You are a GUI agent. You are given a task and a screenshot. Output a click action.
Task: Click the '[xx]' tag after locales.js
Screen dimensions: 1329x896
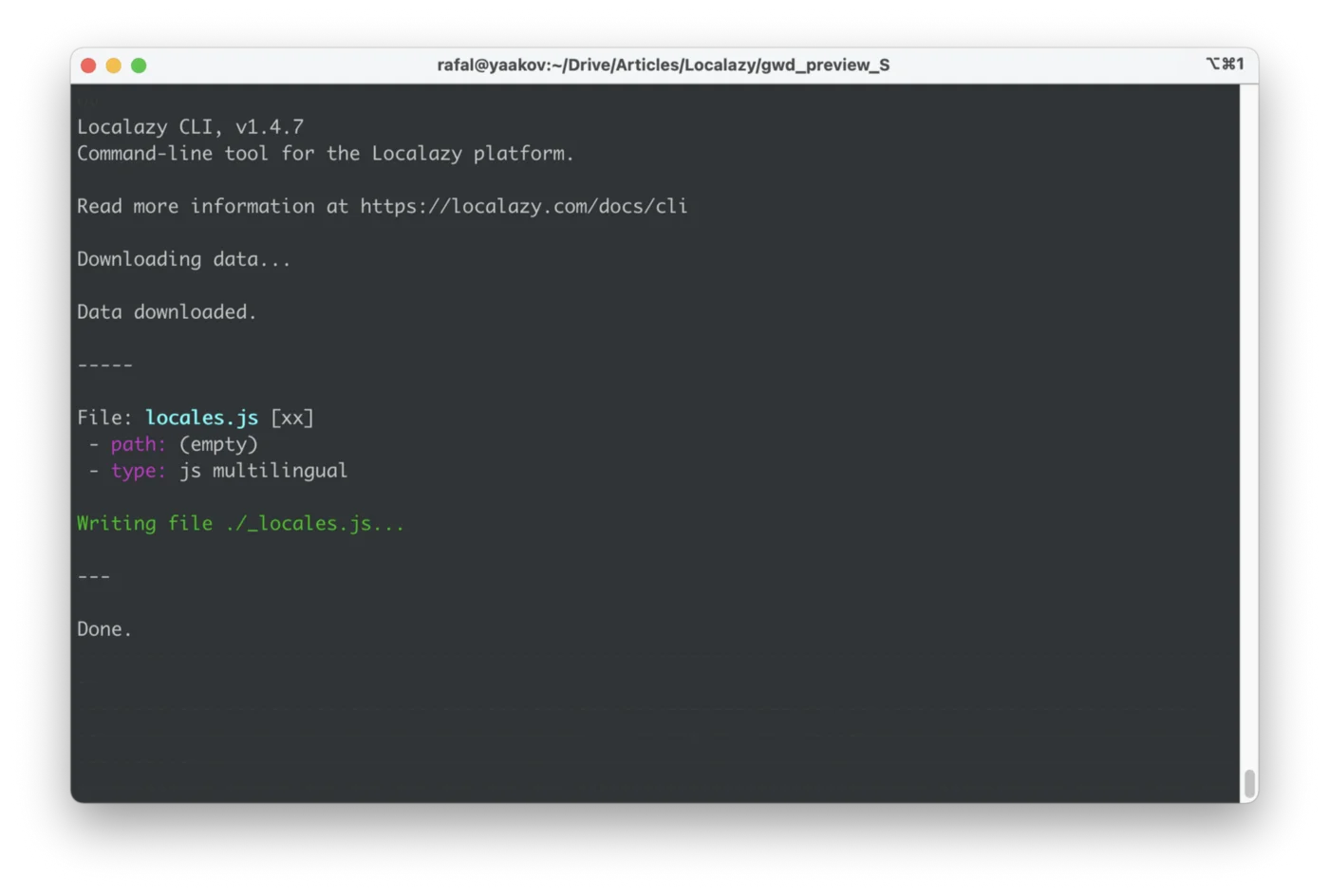tap(292, 418)
